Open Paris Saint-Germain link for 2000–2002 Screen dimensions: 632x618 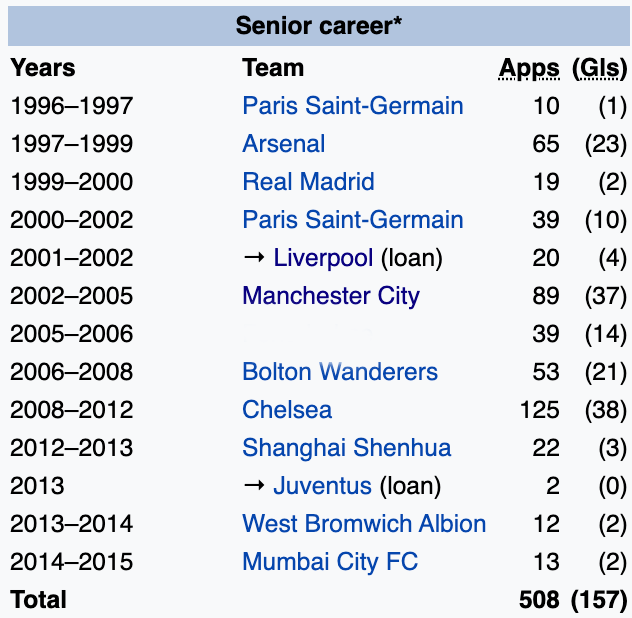pos(352,220)
